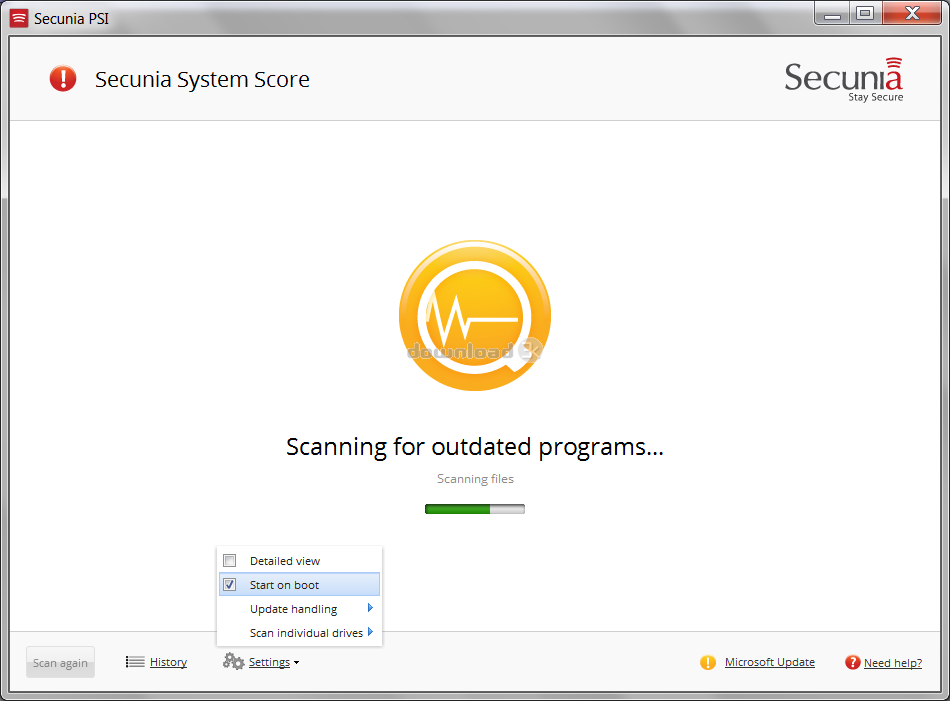This screenshot has width=950, height=701.
Task: Maximize the Secunia PSI window
Action: tap(865, 13)
